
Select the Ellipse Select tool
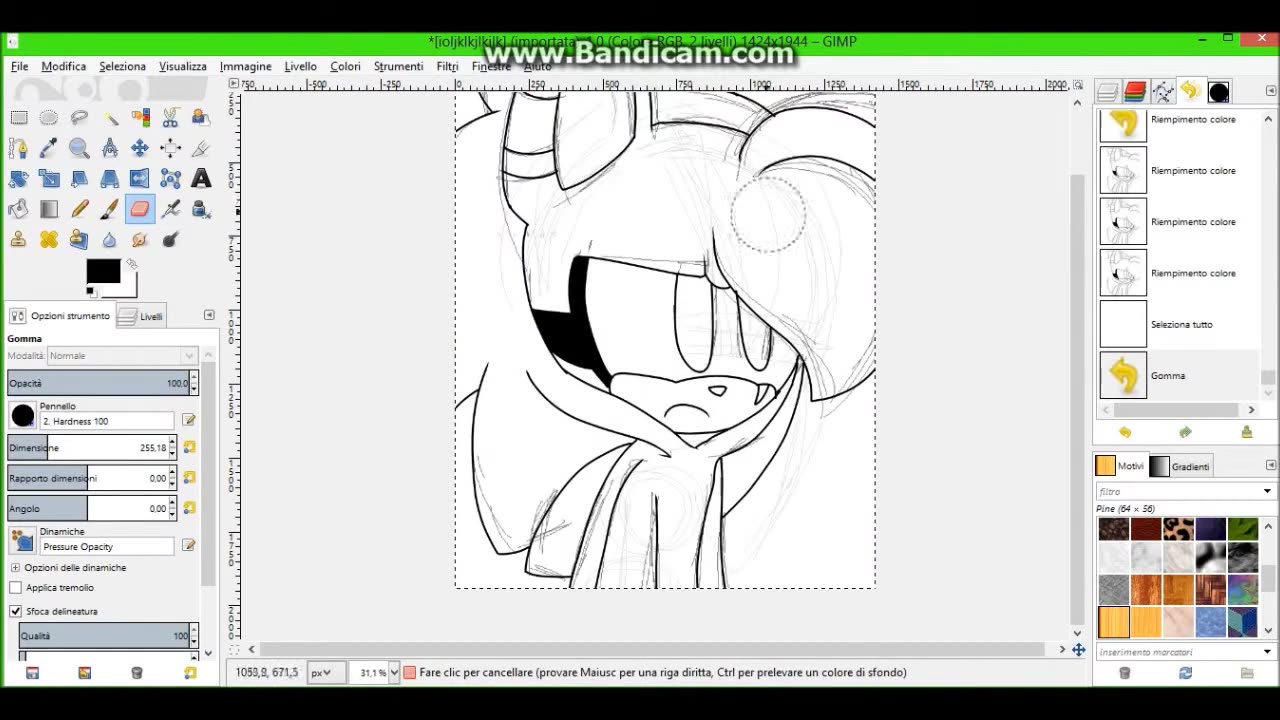[x=48, y=118]
